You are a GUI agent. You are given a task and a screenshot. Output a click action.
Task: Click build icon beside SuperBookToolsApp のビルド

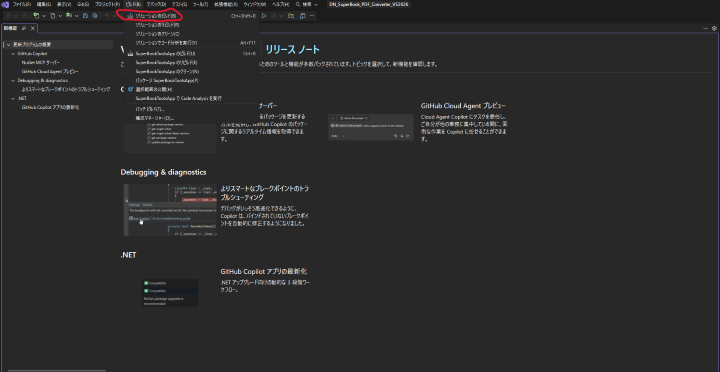tap(130, 53)
